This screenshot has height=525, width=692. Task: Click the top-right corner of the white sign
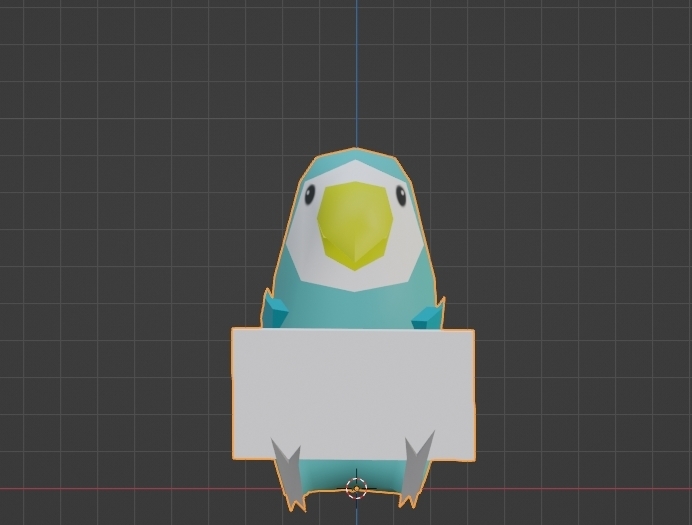(x=474, y=330)
